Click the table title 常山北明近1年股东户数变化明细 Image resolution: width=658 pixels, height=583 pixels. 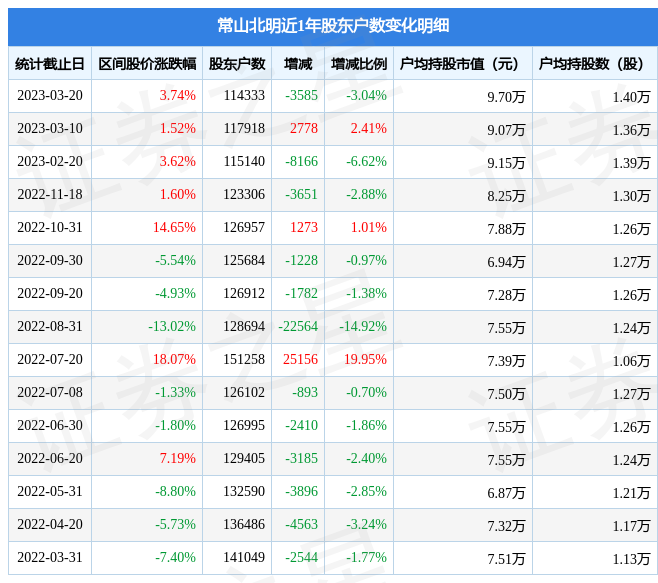point(333,26)
